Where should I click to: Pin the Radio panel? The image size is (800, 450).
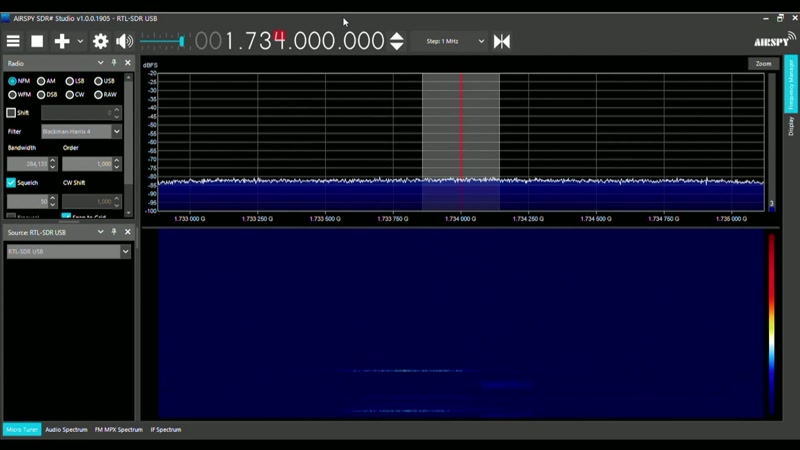coord(114,63)
